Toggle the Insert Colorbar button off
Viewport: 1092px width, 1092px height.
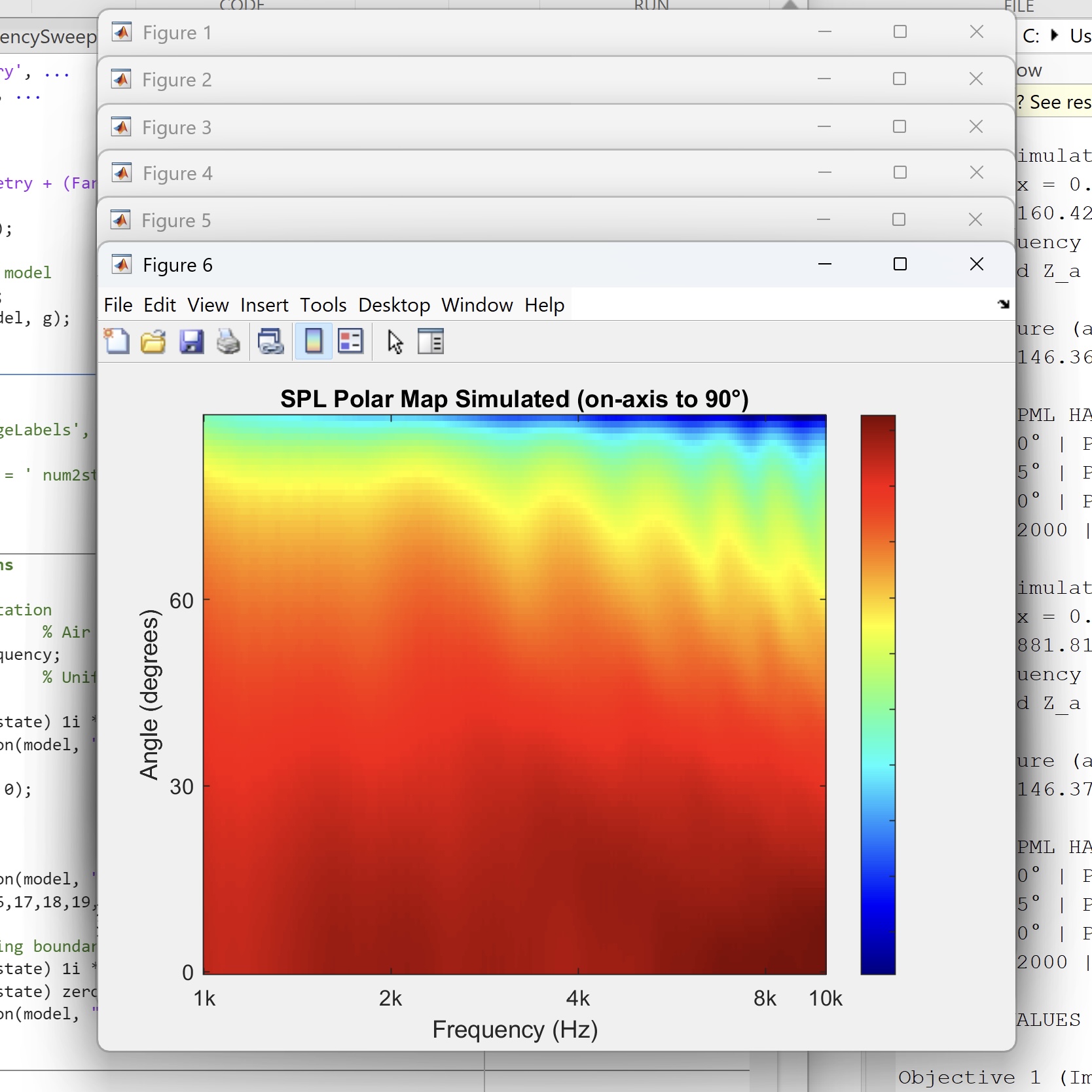(314, 342)
